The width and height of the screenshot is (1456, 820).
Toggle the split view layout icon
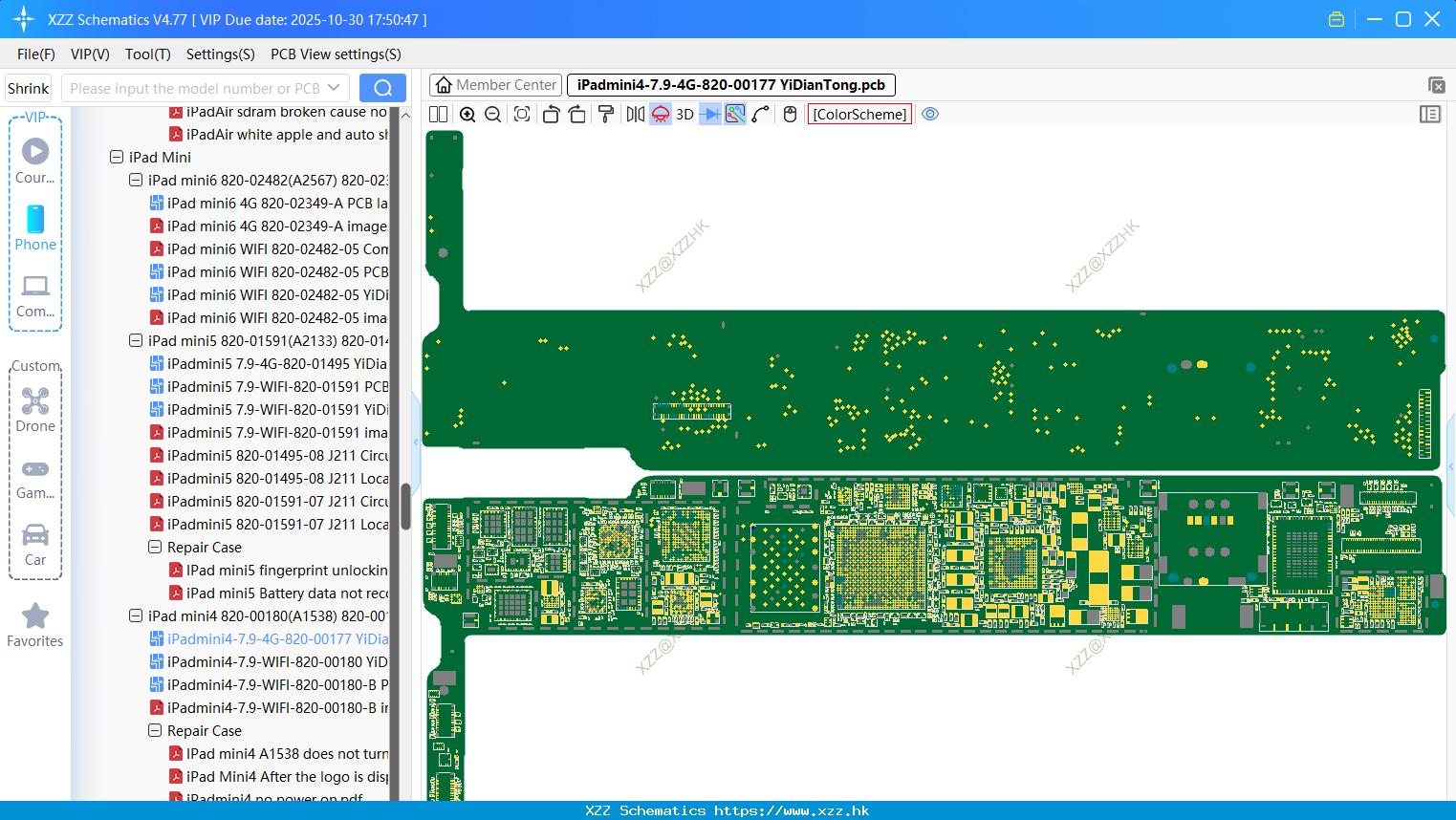[x=438, y=115]
